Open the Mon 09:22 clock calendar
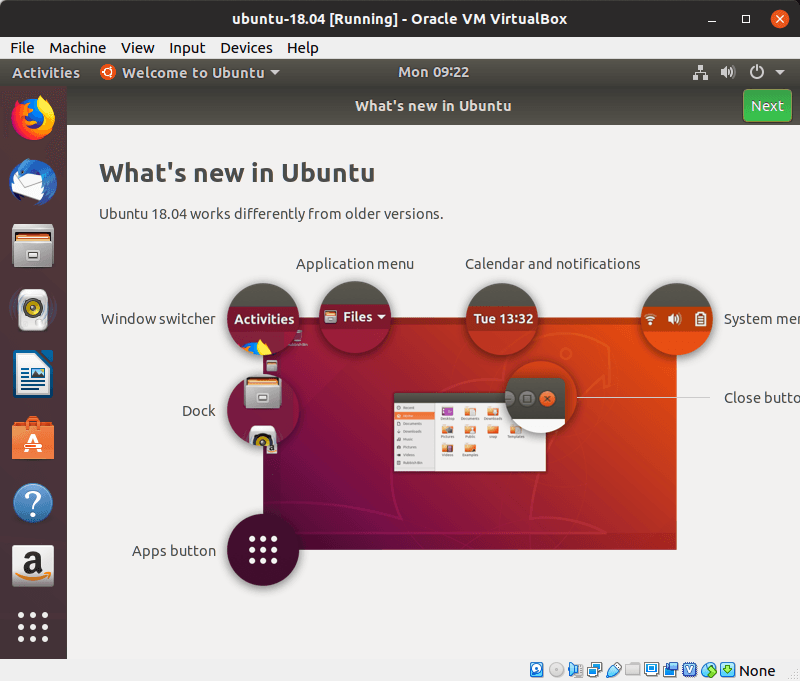 tap(433, 72)
